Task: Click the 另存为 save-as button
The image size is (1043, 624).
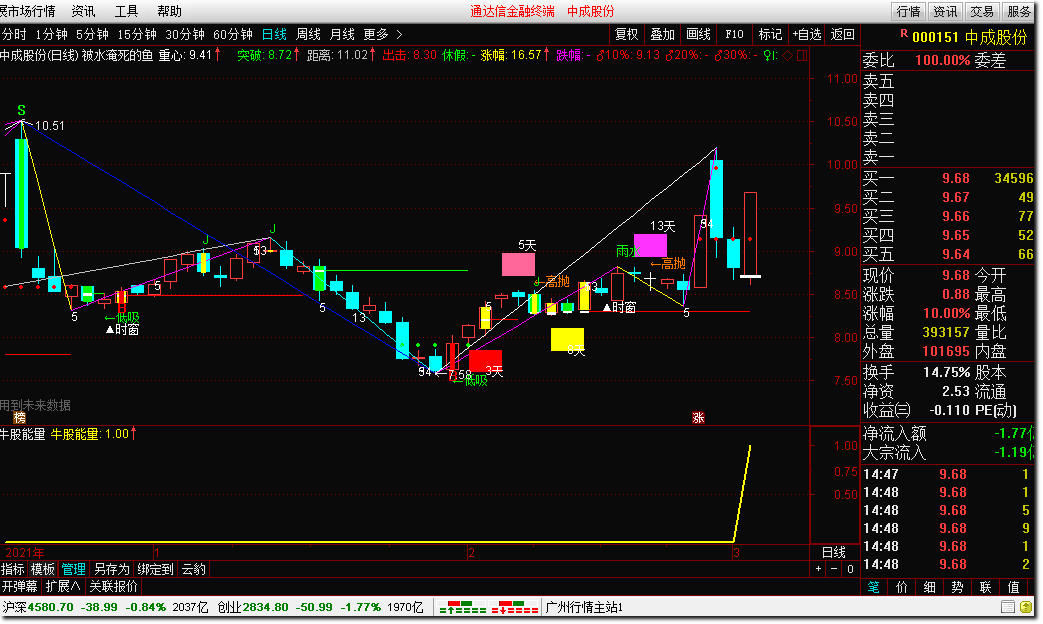Action: point(111,569)
